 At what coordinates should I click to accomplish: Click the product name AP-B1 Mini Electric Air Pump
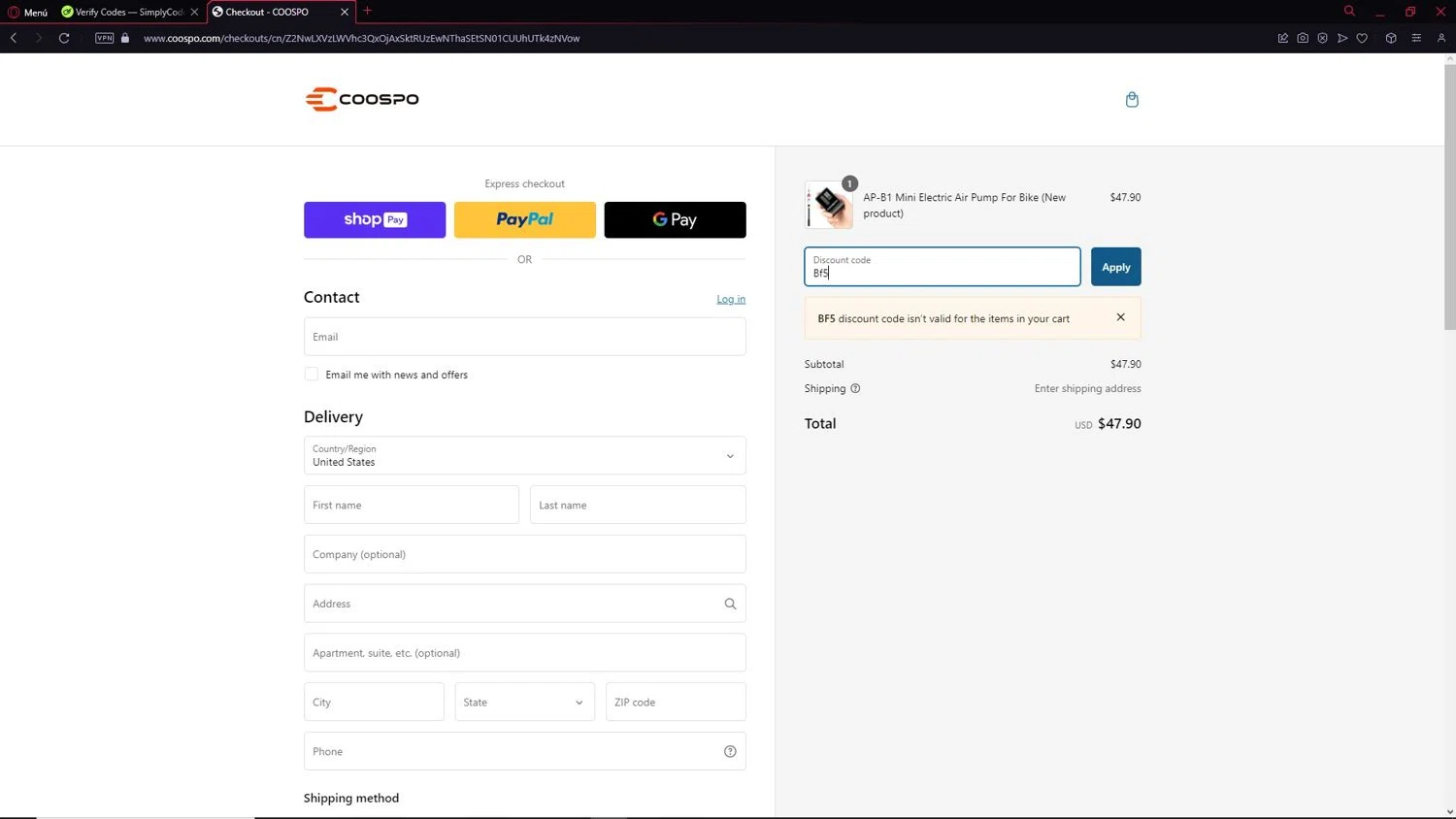point(965,205)
